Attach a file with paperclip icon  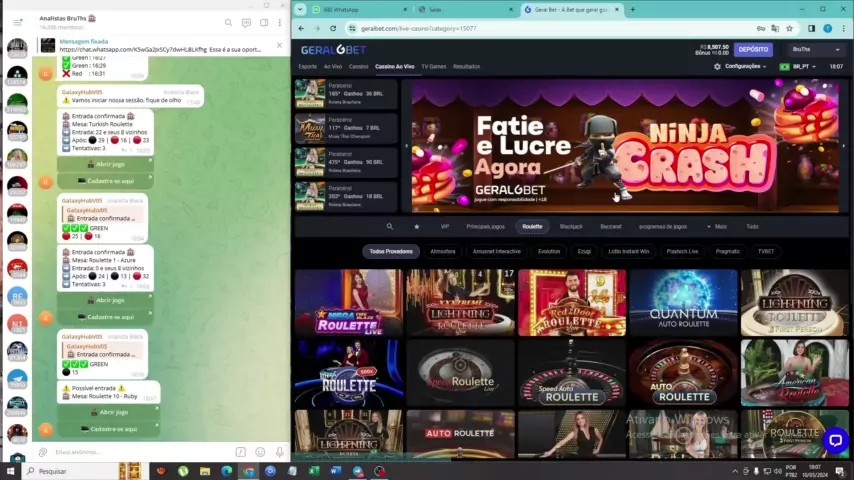coord(43,452)
